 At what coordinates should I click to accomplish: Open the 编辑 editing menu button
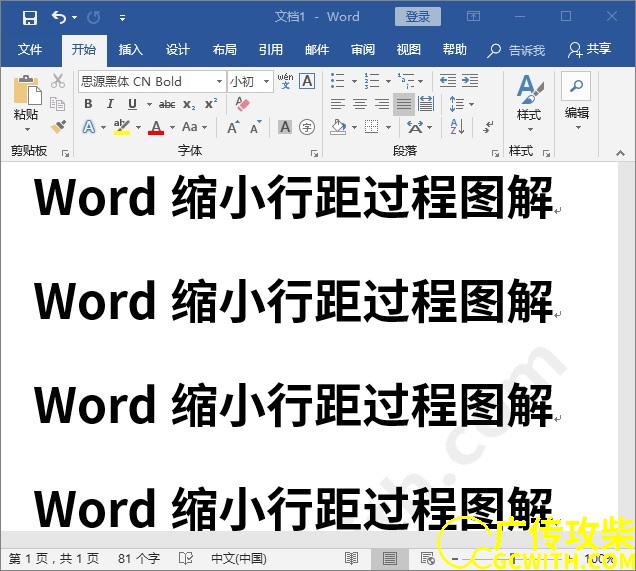[x=576, y=101]
